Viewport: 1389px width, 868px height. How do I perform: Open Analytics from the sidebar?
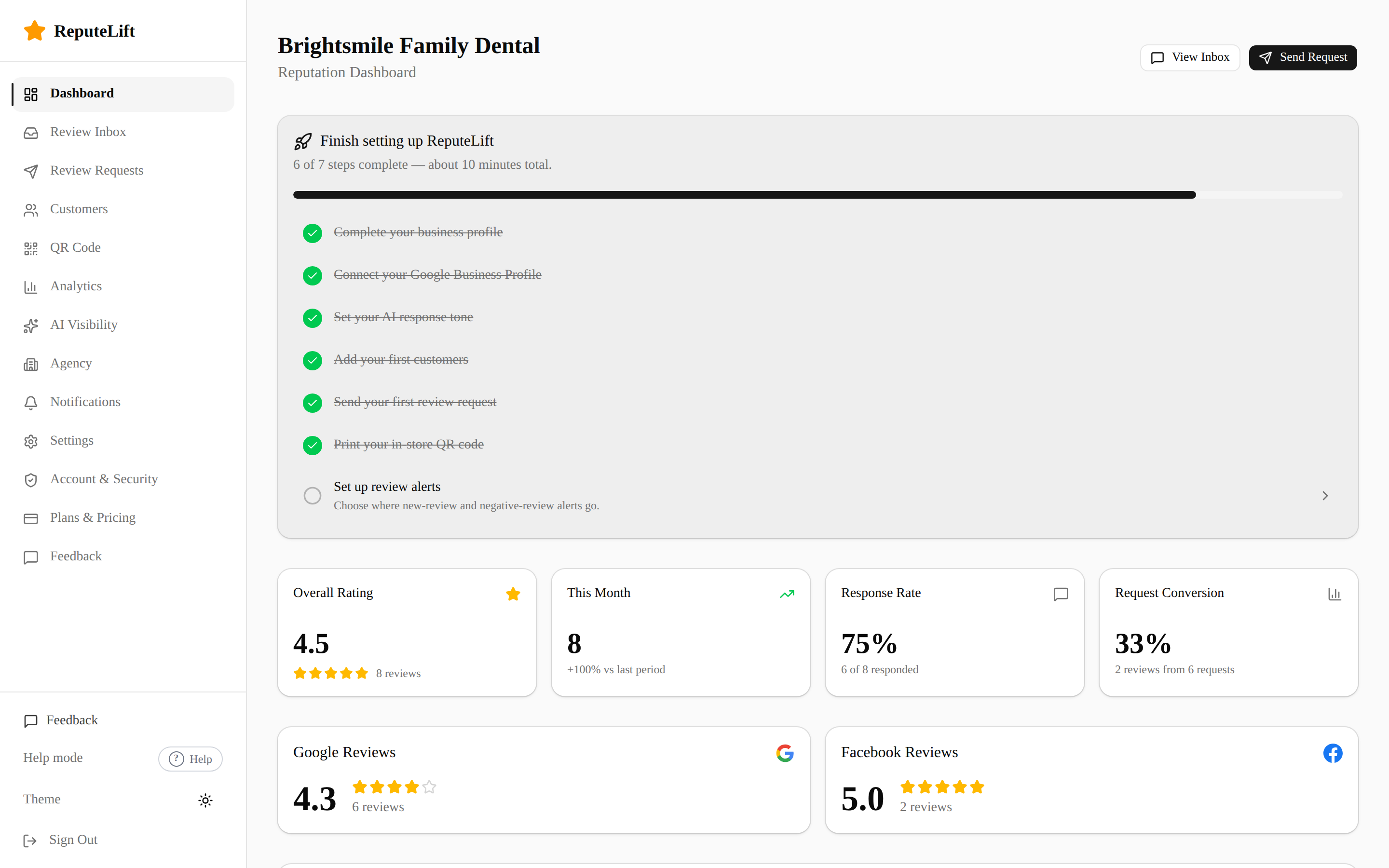[123, 286]
